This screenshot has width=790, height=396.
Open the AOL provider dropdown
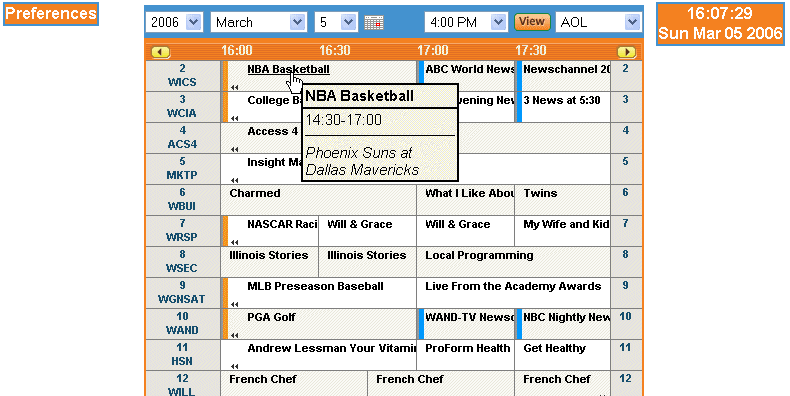tap(599, 22)
